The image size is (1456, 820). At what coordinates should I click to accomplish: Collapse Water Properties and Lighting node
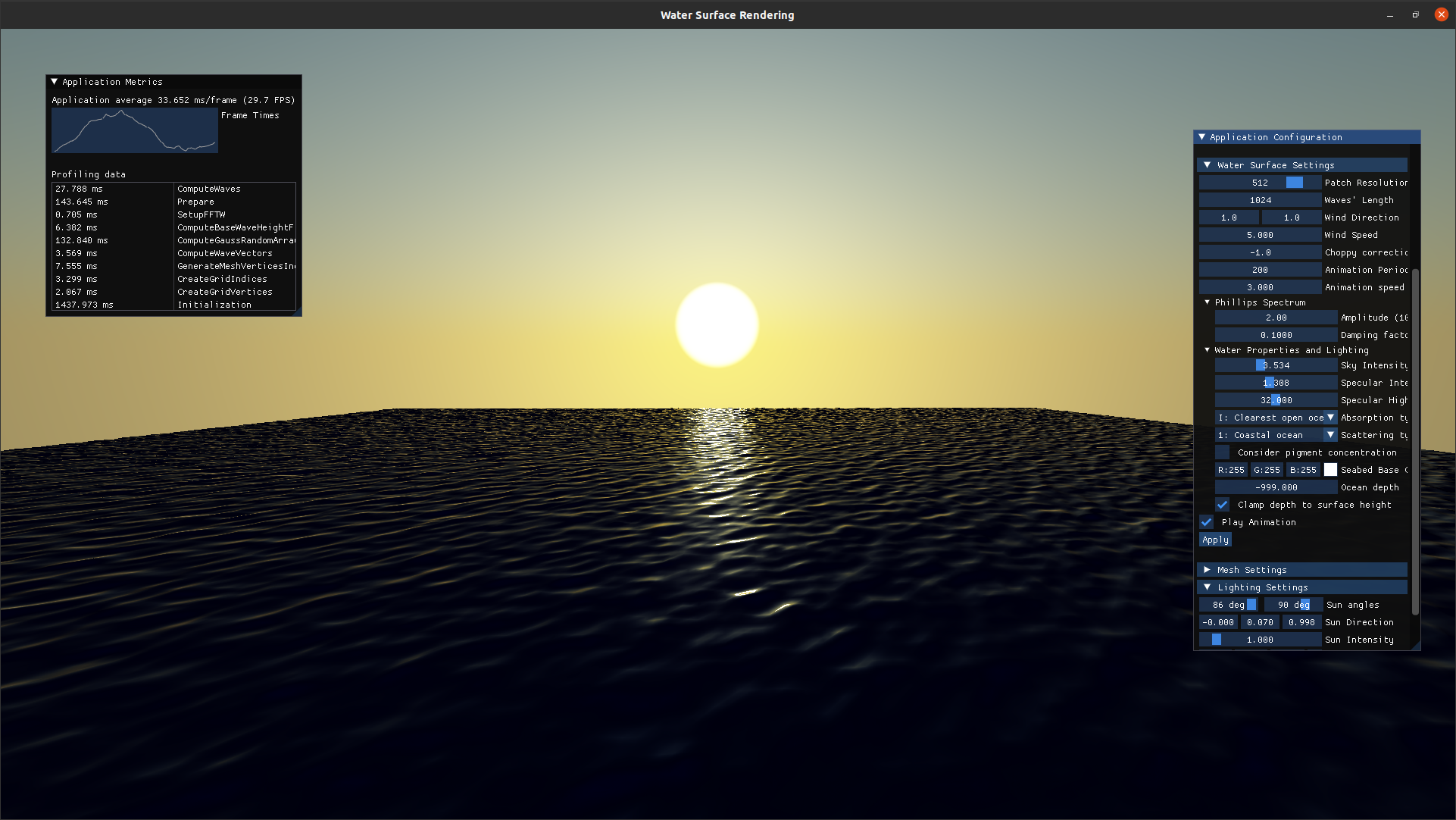click(x=1208, y=350)
